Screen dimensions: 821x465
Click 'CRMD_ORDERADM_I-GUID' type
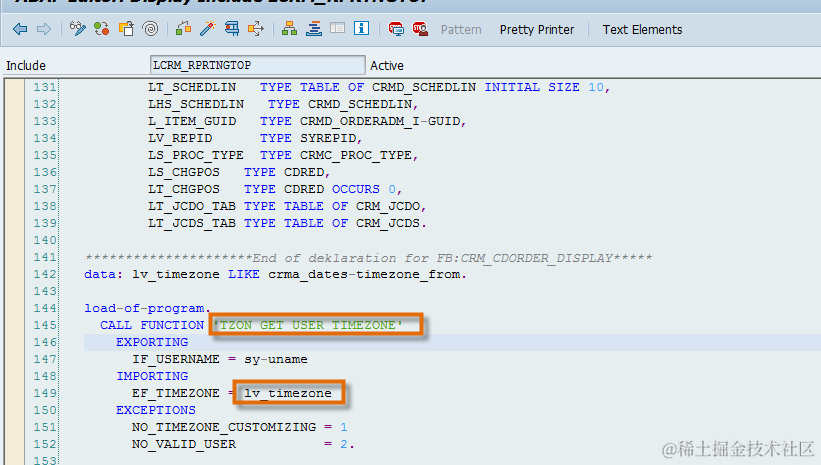pos(380,121)
